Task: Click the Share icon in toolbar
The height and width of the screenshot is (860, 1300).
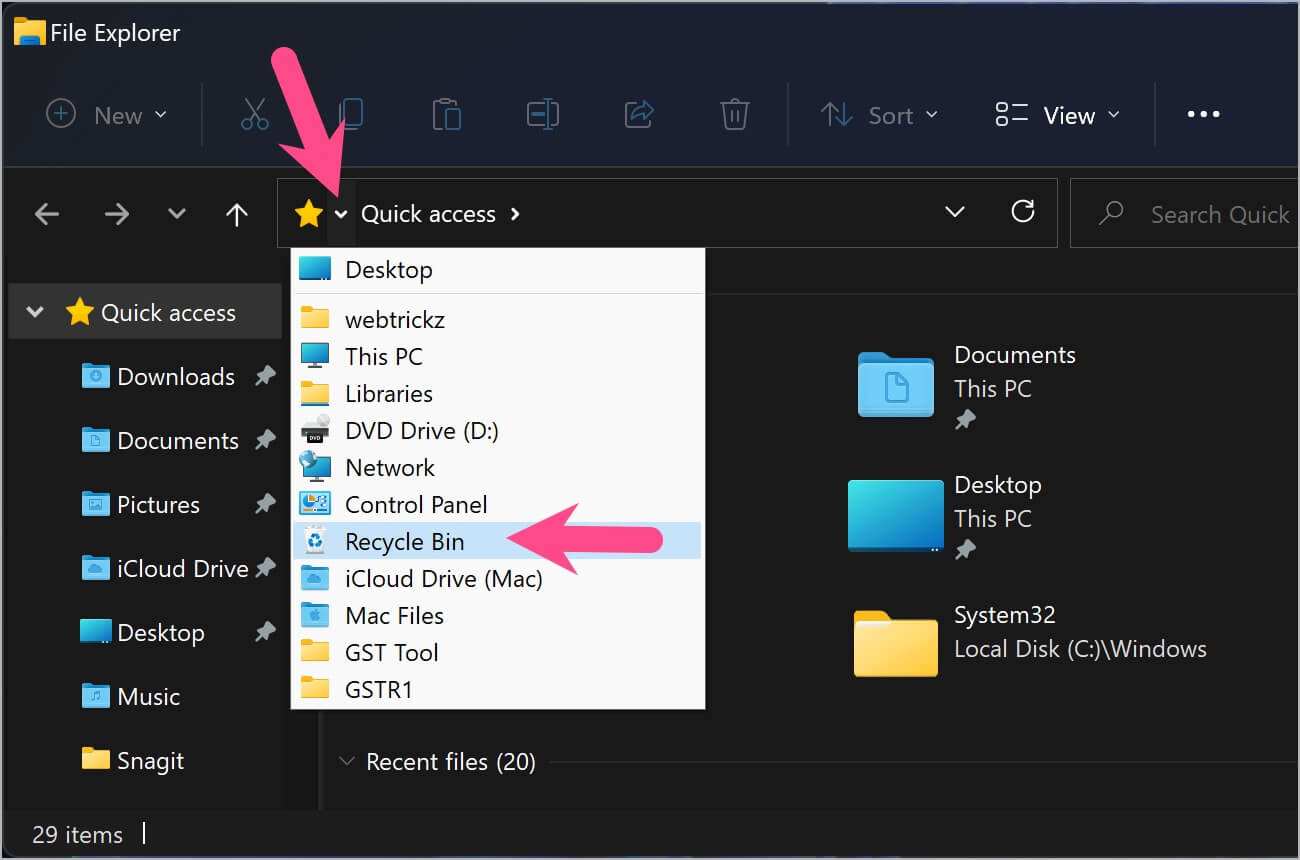Action: click(639, 115)
